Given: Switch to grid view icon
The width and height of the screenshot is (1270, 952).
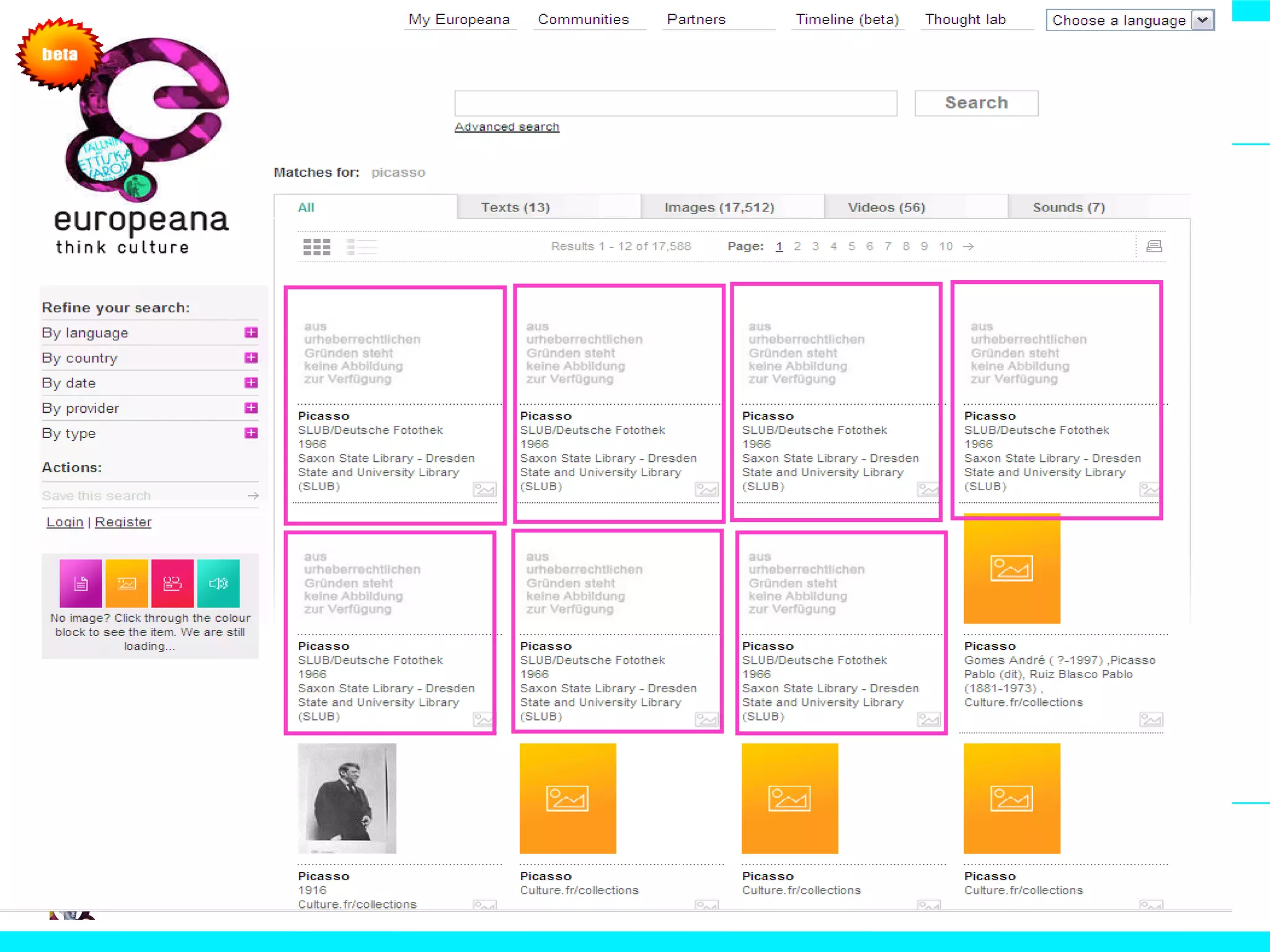Looking at the screenshot, I should pyautogui.click(x=316, y=247).
